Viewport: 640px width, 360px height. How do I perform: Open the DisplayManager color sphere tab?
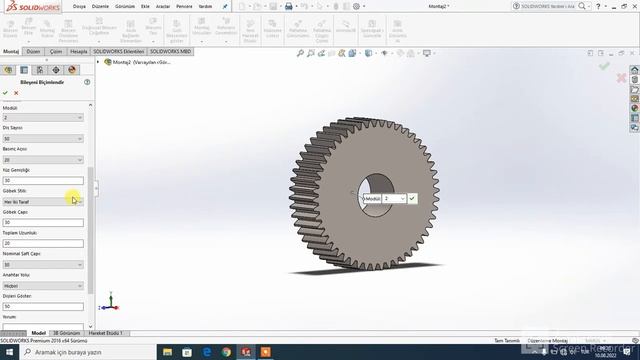[x=72, y=70]
